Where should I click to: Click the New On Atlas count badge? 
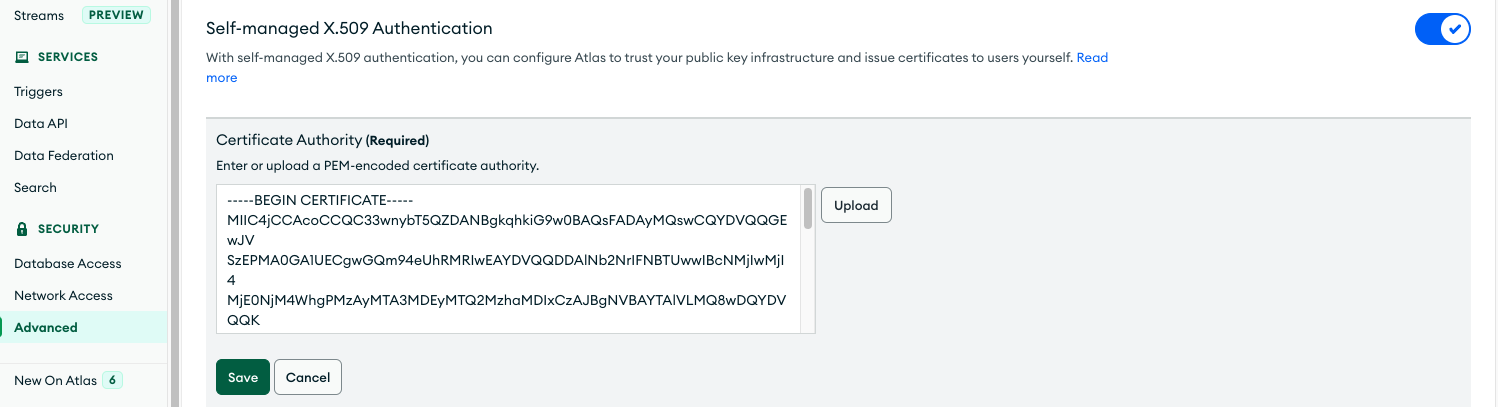pos(112,380)
